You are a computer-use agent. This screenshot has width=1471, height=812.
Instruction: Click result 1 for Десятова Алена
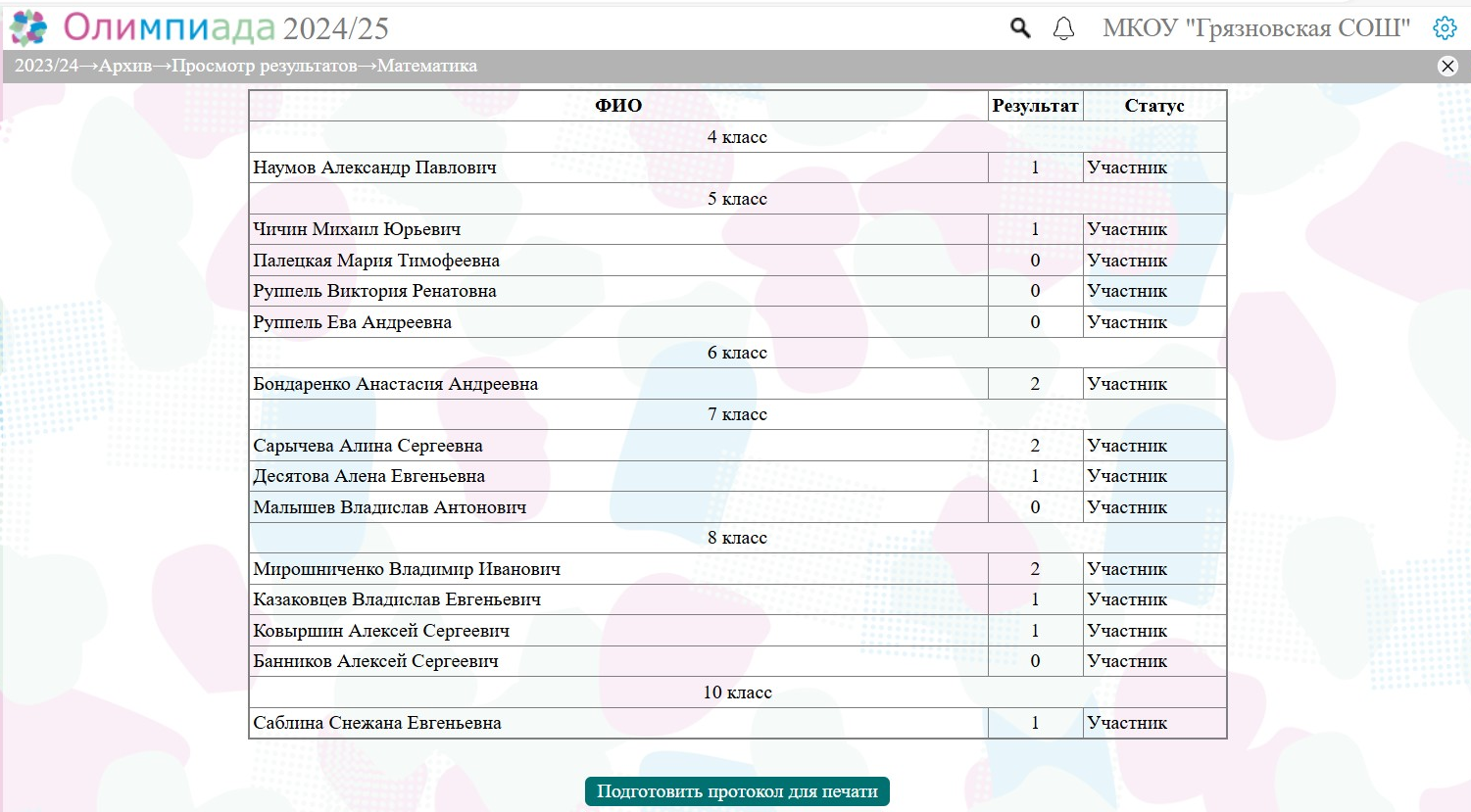1035,476
